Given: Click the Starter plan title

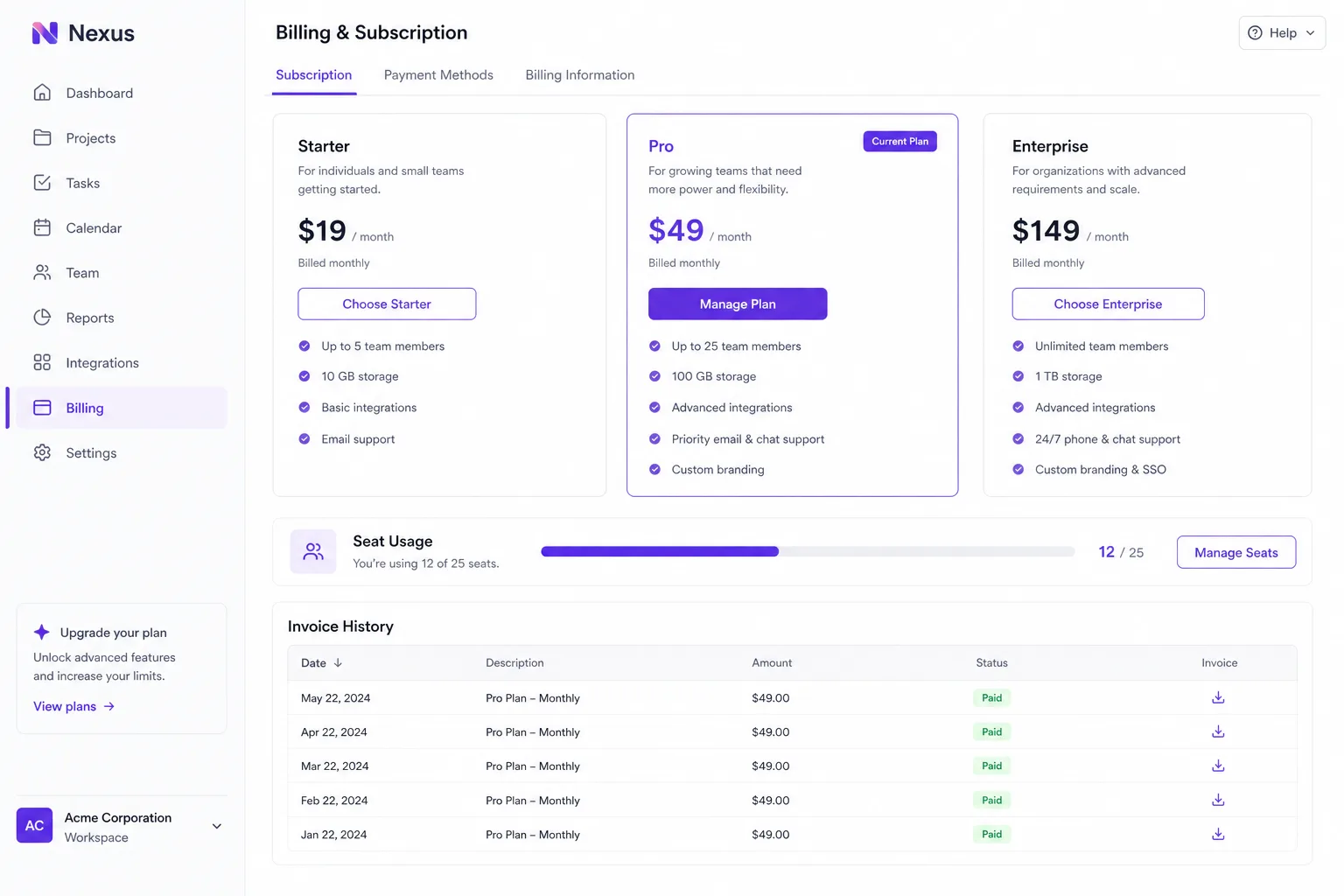Looking at the screenshot, I should tap(324, 146).
